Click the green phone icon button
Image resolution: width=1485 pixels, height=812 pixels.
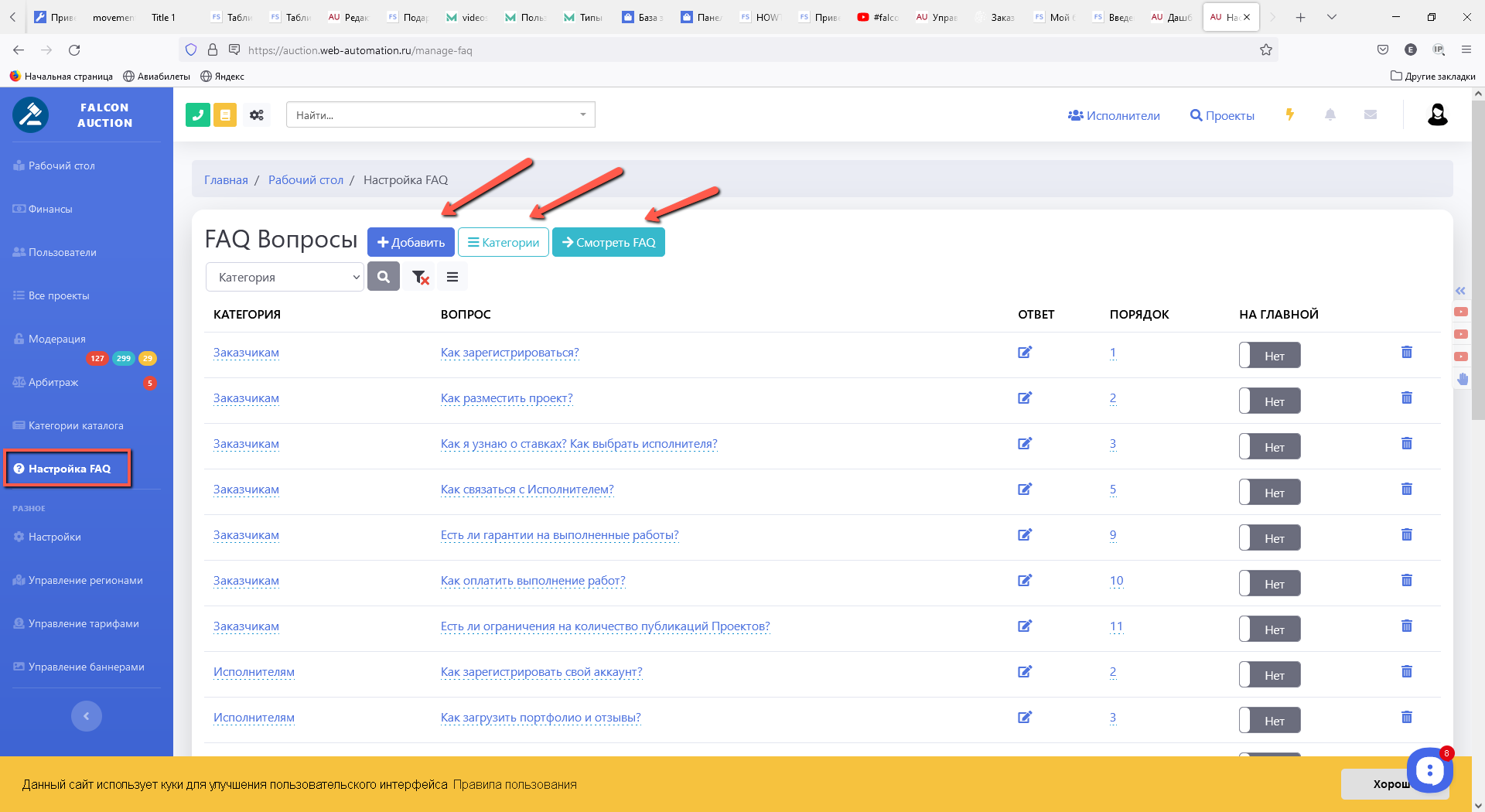coord(198,115)
